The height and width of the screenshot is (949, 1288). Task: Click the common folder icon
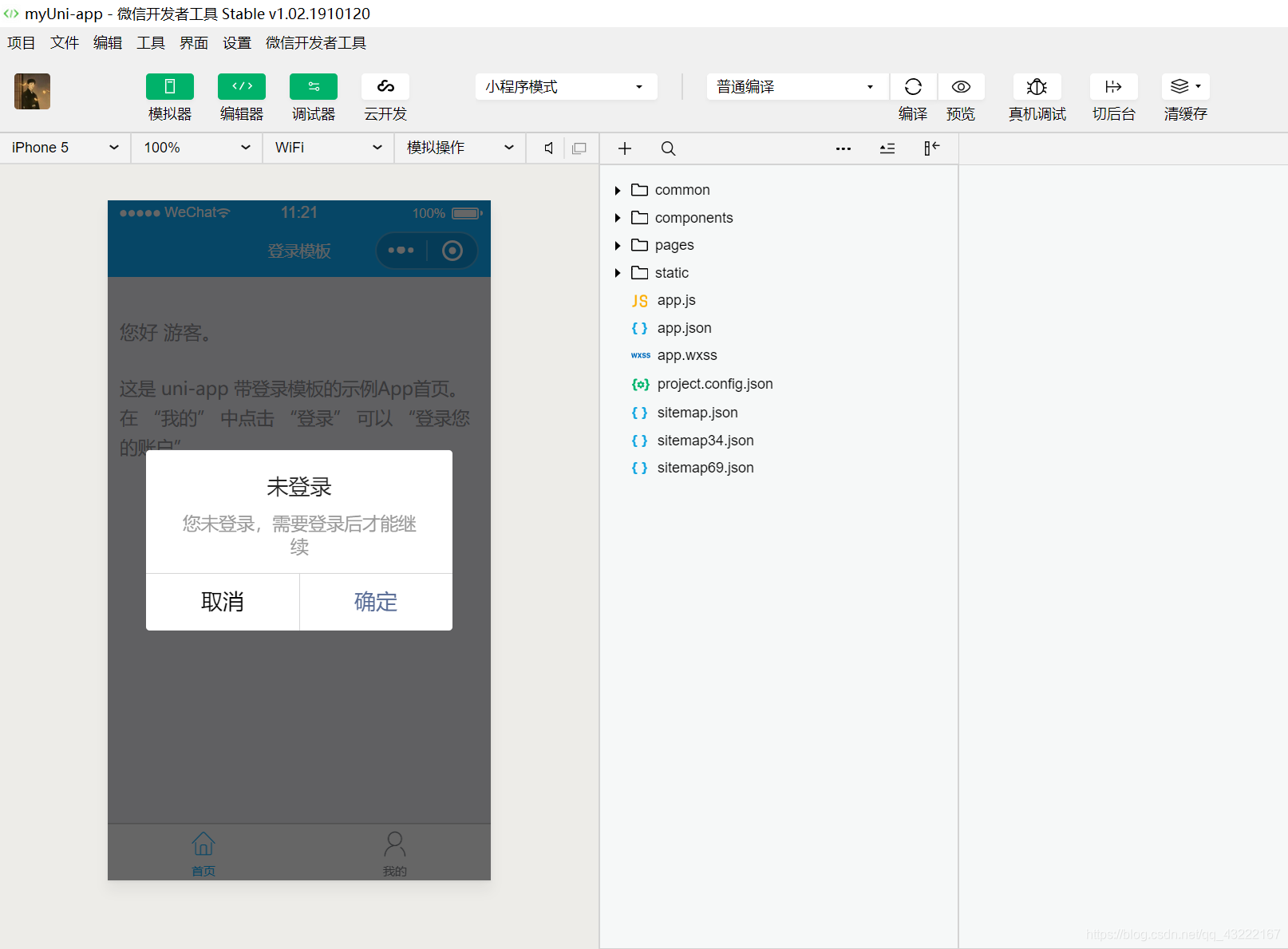click(639, 190)
